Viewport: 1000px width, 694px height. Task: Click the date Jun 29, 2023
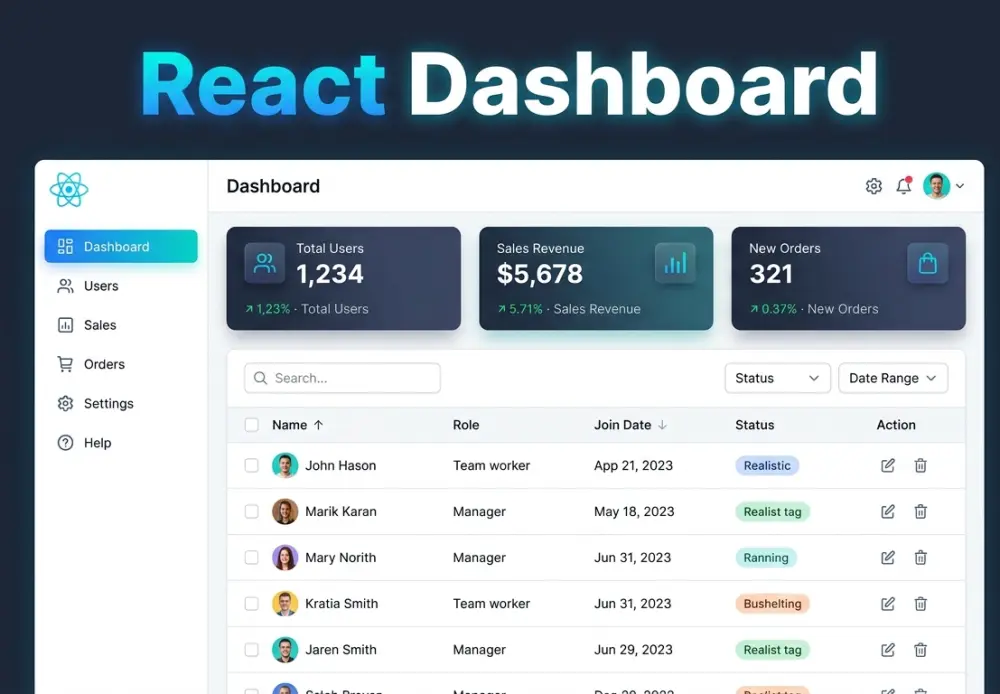point(633,649)
